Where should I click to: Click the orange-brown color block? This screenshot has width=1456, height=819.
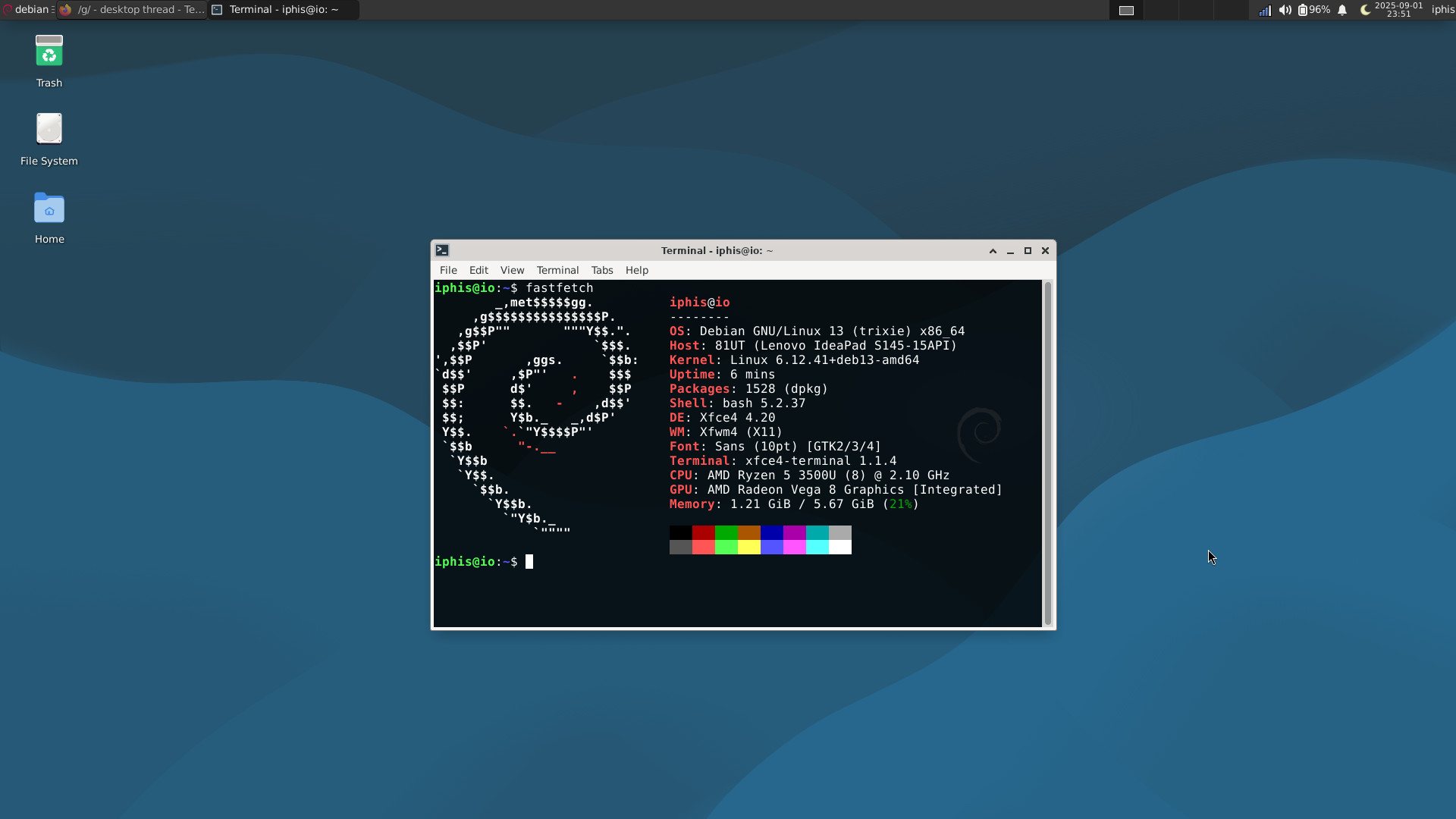point(749,532)
